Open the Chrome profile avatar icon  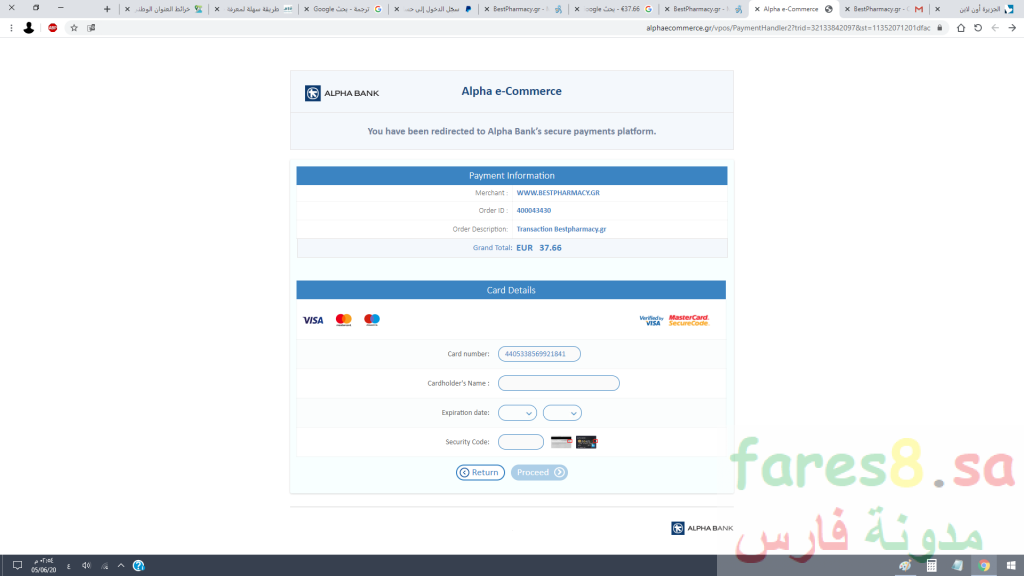(29, 28)
